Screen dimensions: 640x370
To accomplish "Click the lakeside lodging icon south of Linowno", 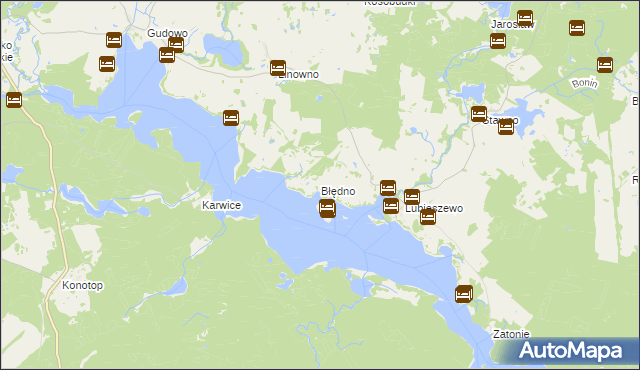I will point(231,118).
